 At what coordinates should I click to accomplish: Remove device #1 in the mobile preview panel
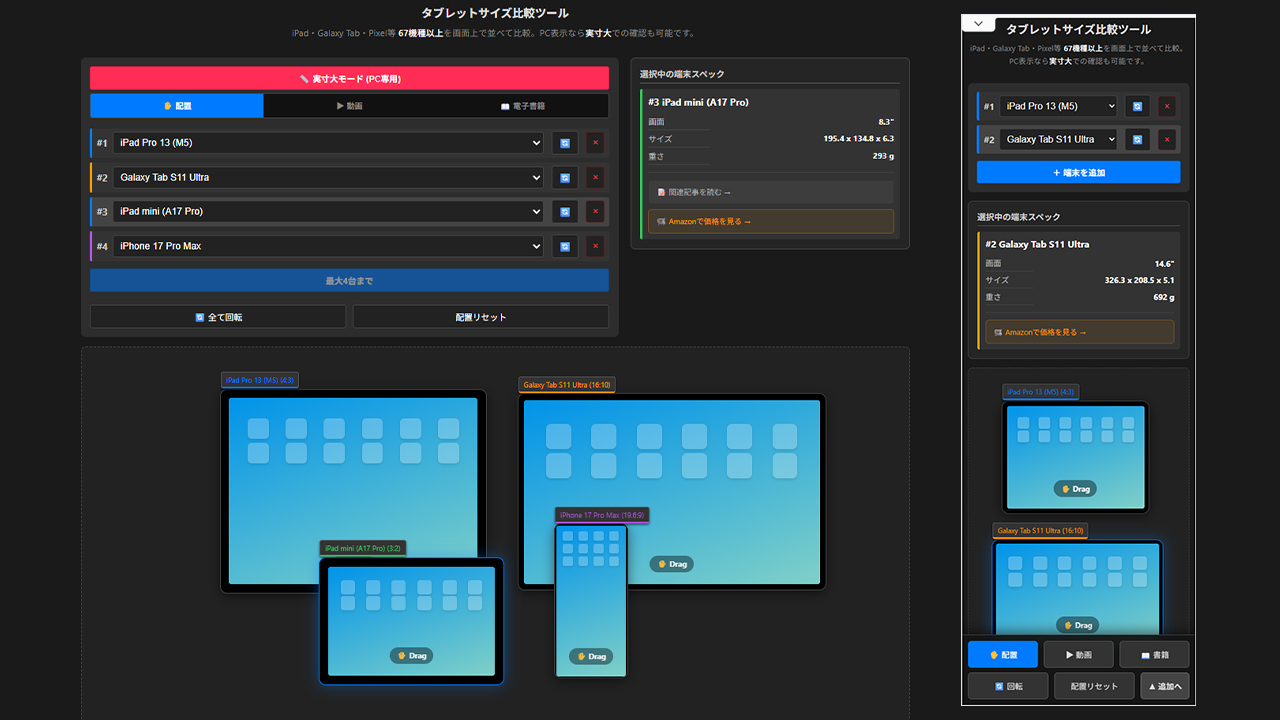(x=1167, y=107)
